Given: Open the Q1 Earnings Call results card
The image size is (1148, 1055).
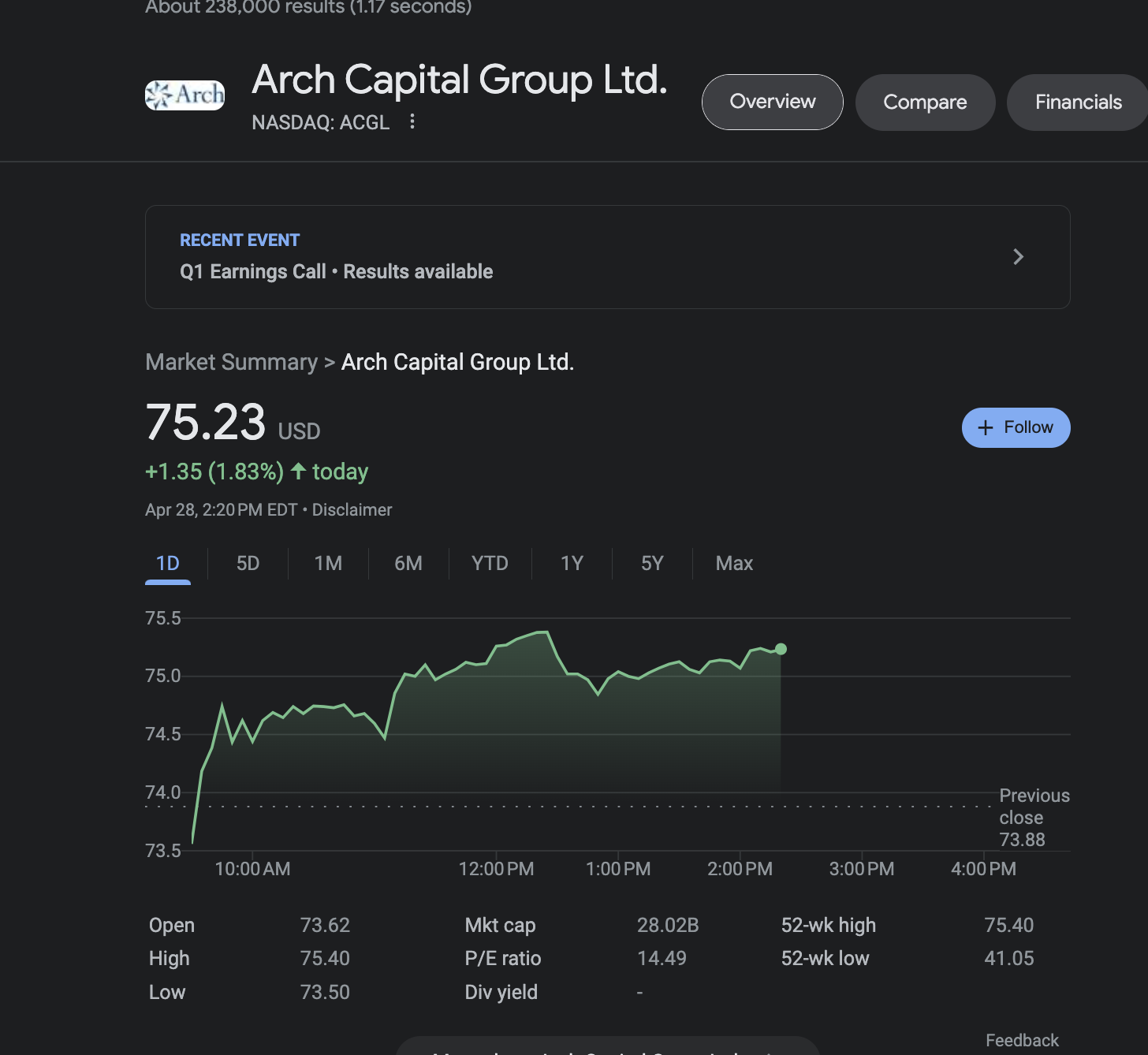Looking at the screenshot, I should 552,257.
